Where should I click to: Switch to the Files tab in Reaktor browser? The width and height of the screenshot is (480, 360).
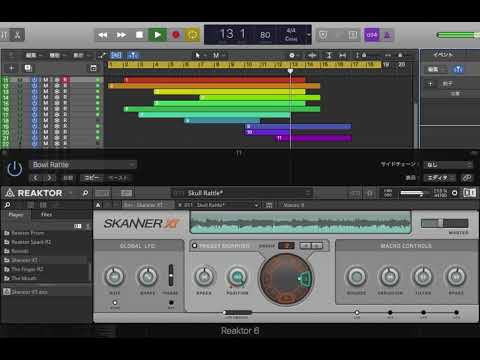pos(46,215)
